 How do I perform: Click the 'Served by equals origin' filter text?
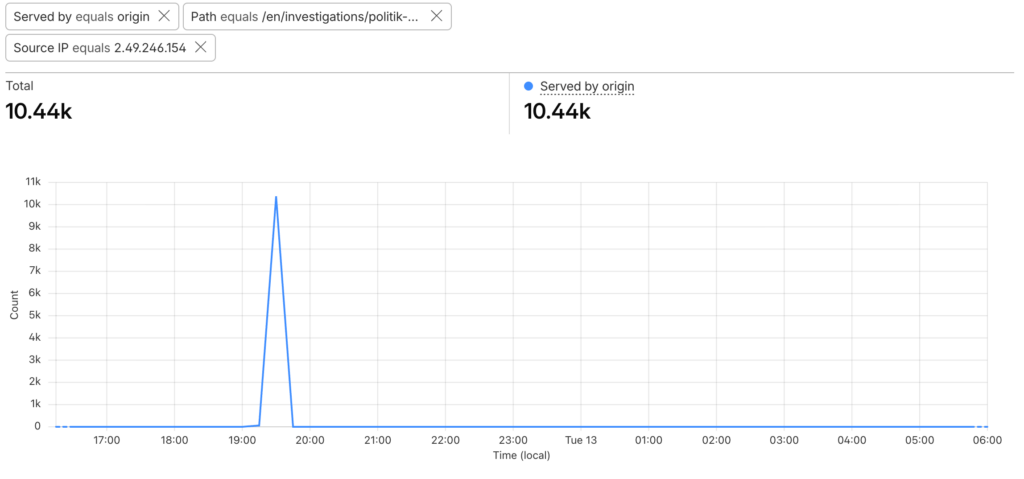coord(81,17)
